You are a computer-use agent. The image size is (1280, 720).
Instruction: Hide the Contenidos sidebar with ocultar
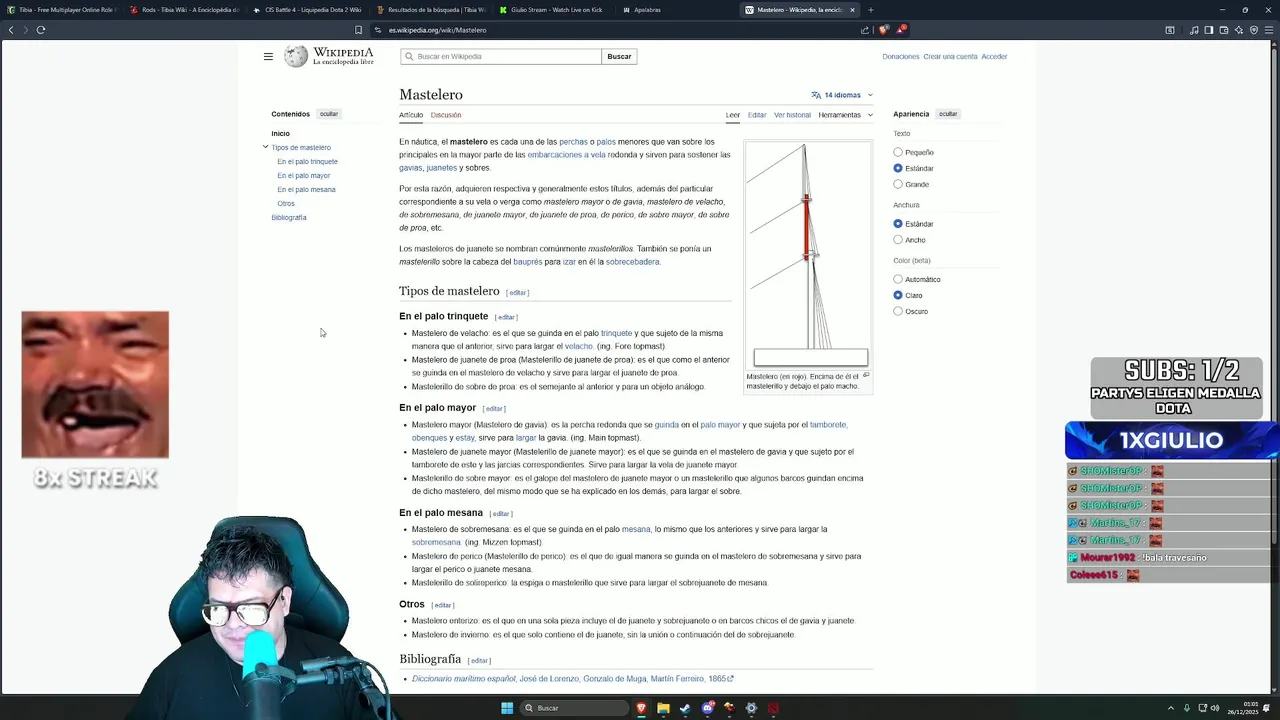click(329, 114)
